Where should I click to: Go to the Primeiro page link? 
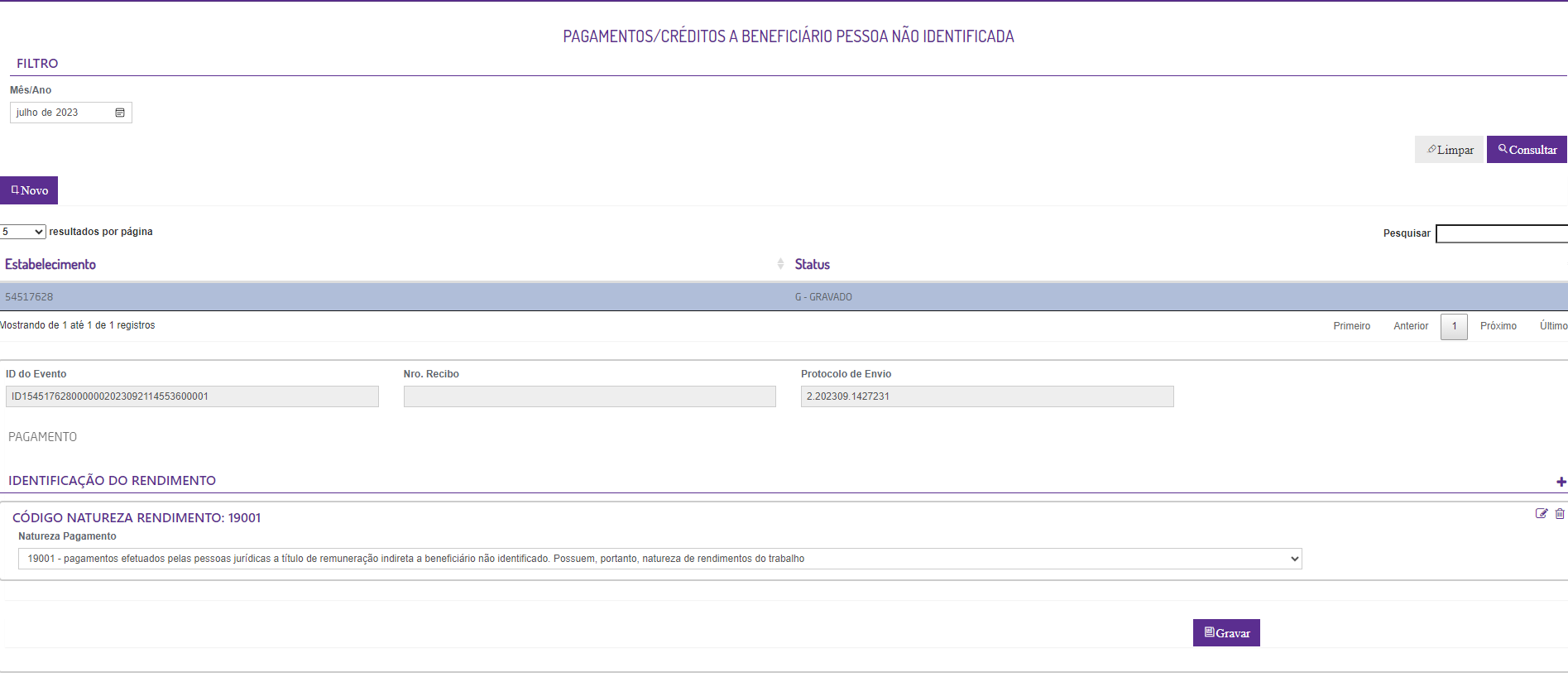pyautogui.click(x=1351, y=326)
